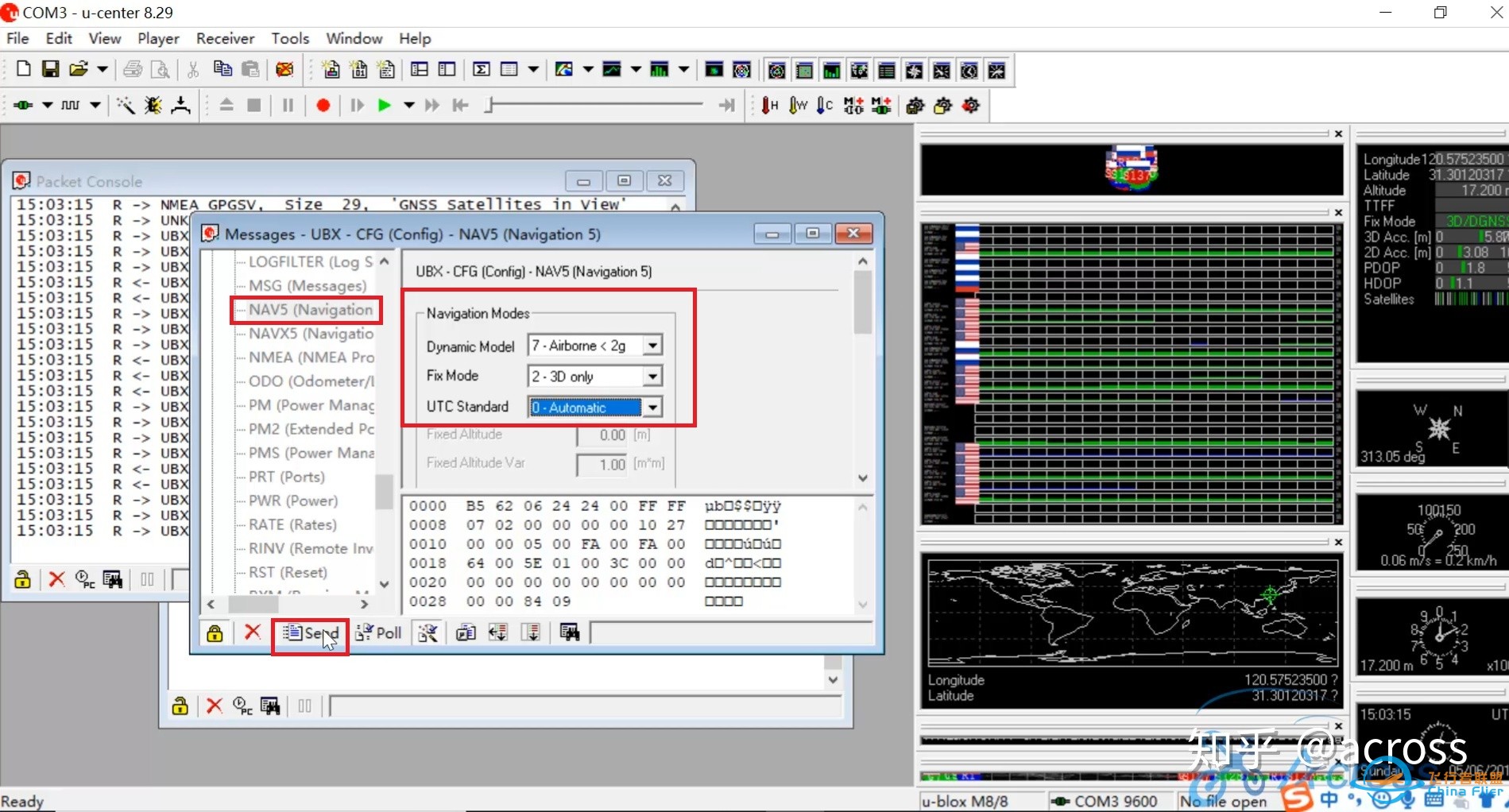Open the Chart view icon
This screenshot has height=812, width=1509.
pyautogui.click(x=612, y=70)
